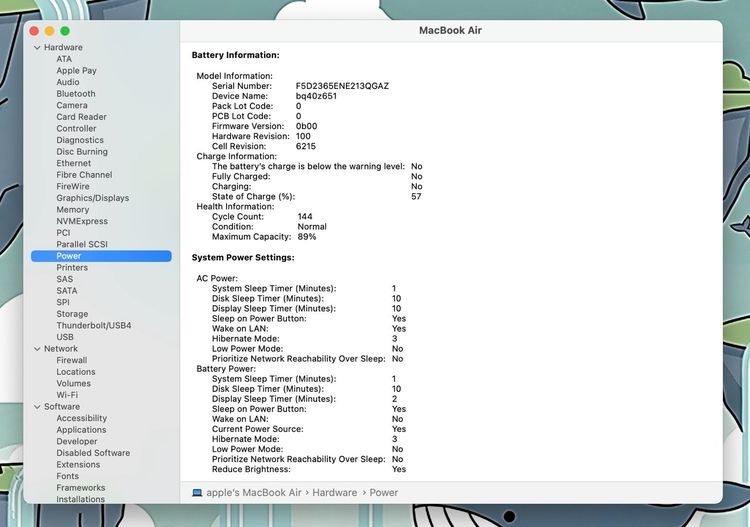Image resolution: width=750 pixels, height=527 pixels.
Task: Click Power in the path bar
Action: pyautogui.click(x=384, y=493)
